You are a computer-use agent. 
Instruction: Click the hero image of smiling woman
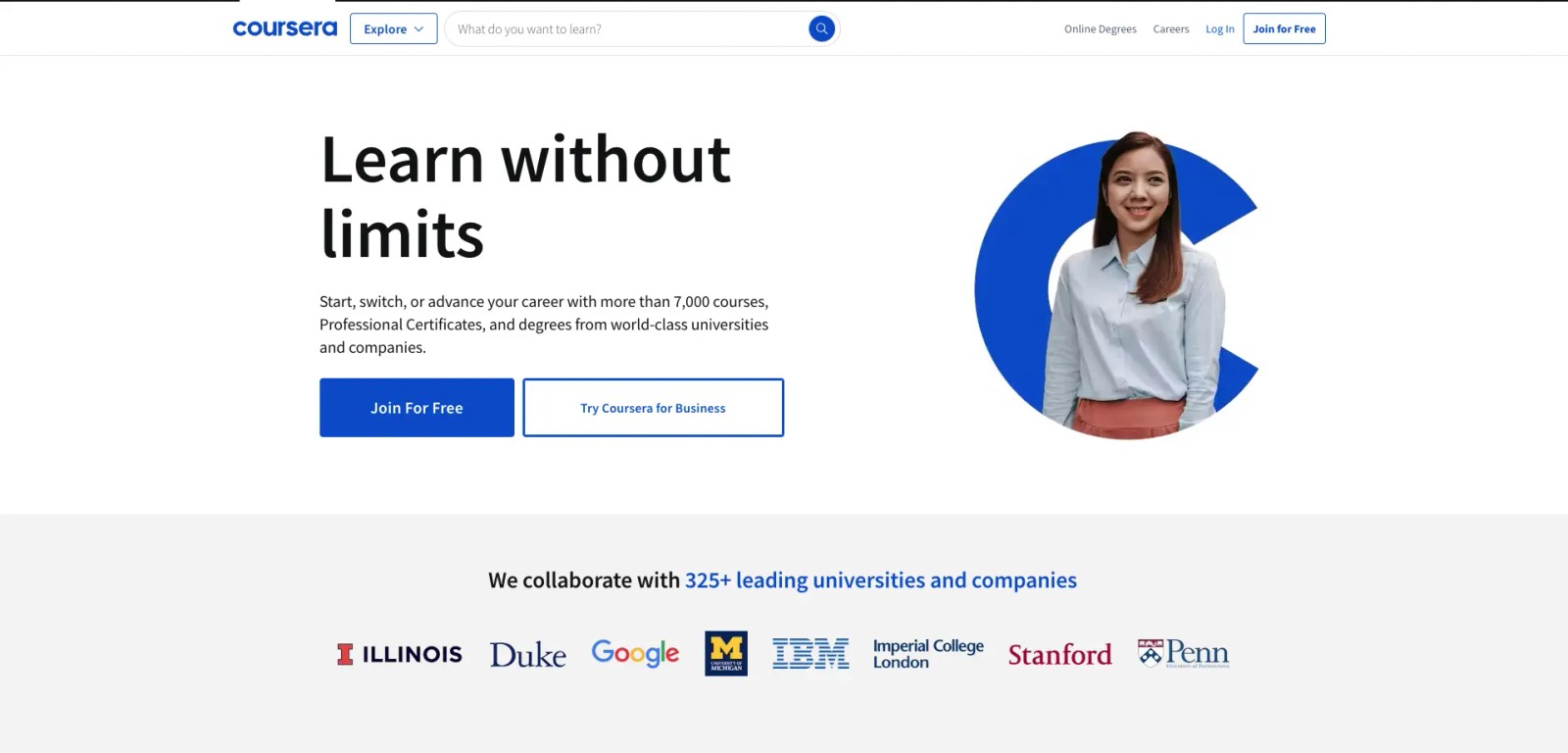pyautogui.click(x=1117, y=286)
